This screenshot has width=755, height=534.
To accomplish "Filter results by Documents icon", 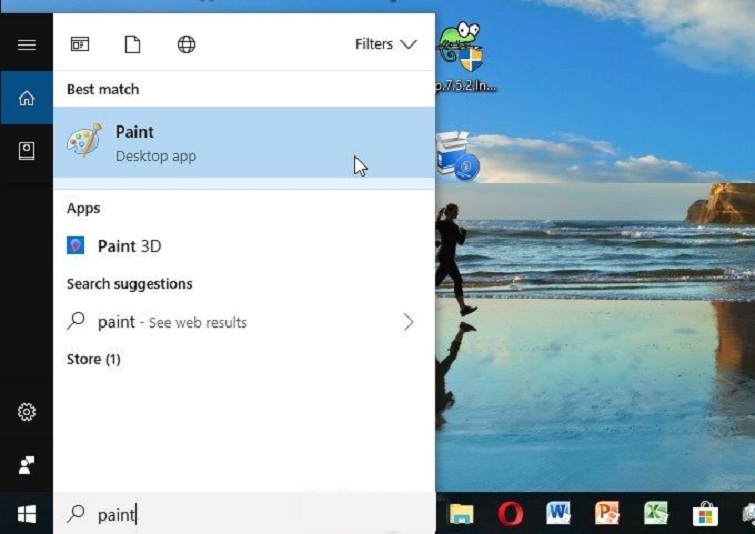I will click(132, 44).
